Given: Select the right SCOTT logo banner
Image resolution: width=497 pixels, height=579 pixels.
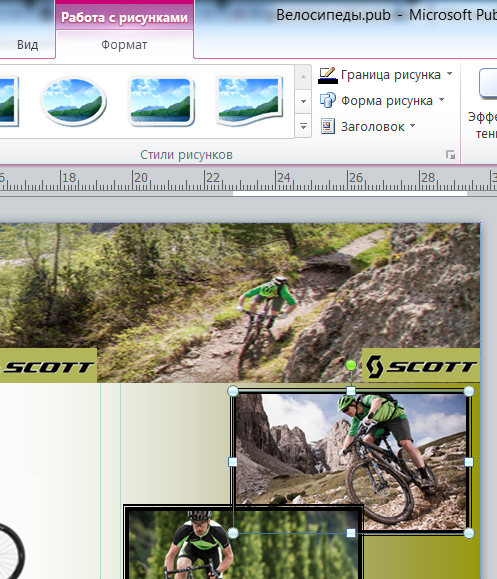Looking at the screenshot, I should [x=421, y=365].
